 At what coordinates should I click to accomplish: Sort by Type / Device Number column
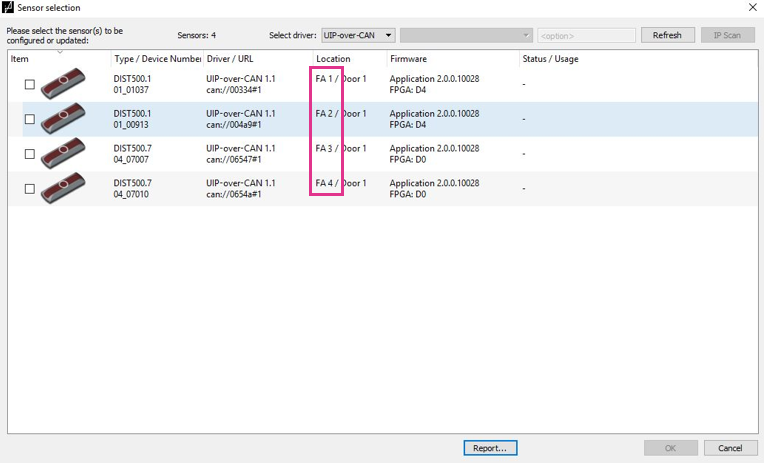(157, 59)
